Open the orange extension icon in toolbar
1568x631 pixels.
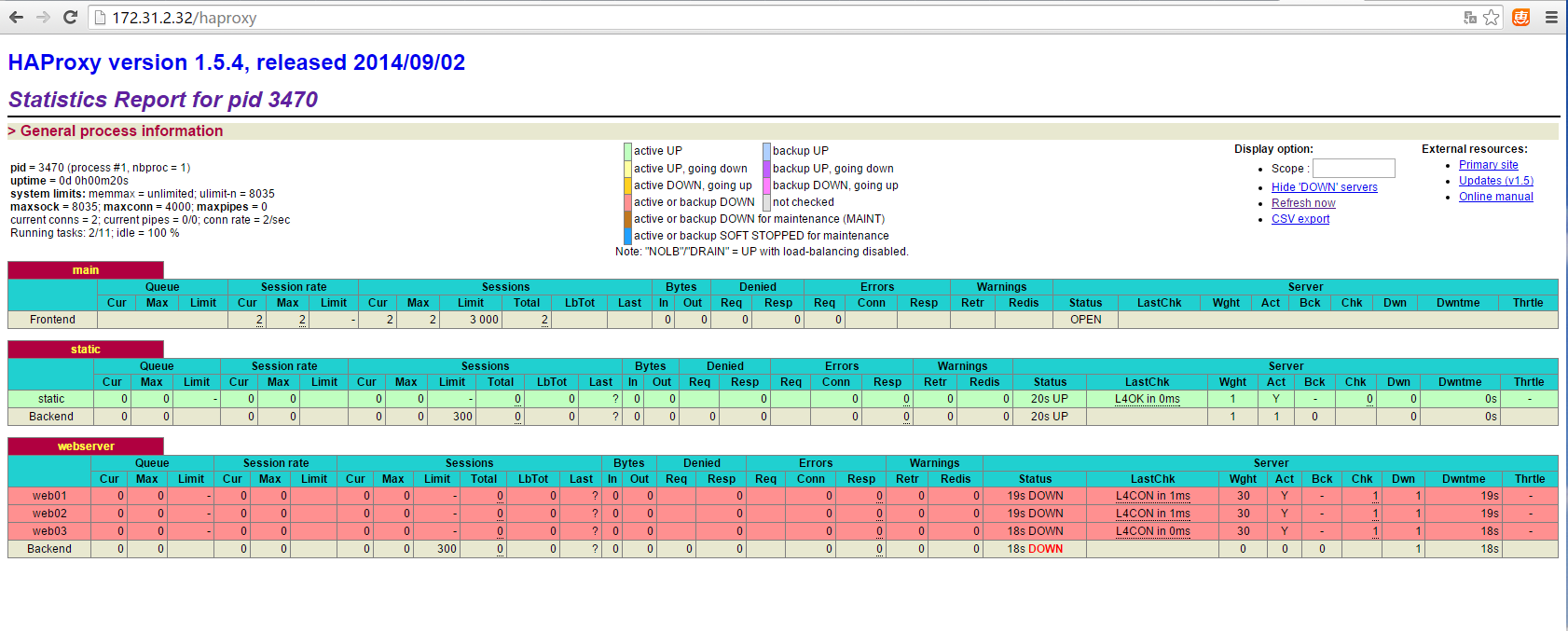1520,17
